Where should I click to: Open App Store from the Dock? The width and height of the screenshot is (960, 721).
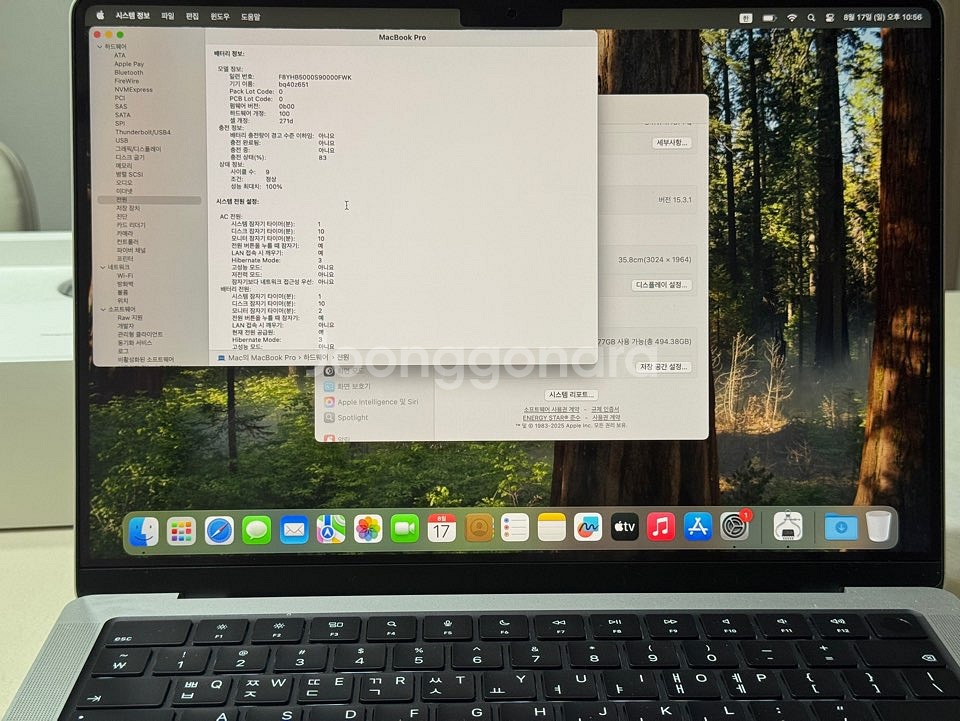698,526
